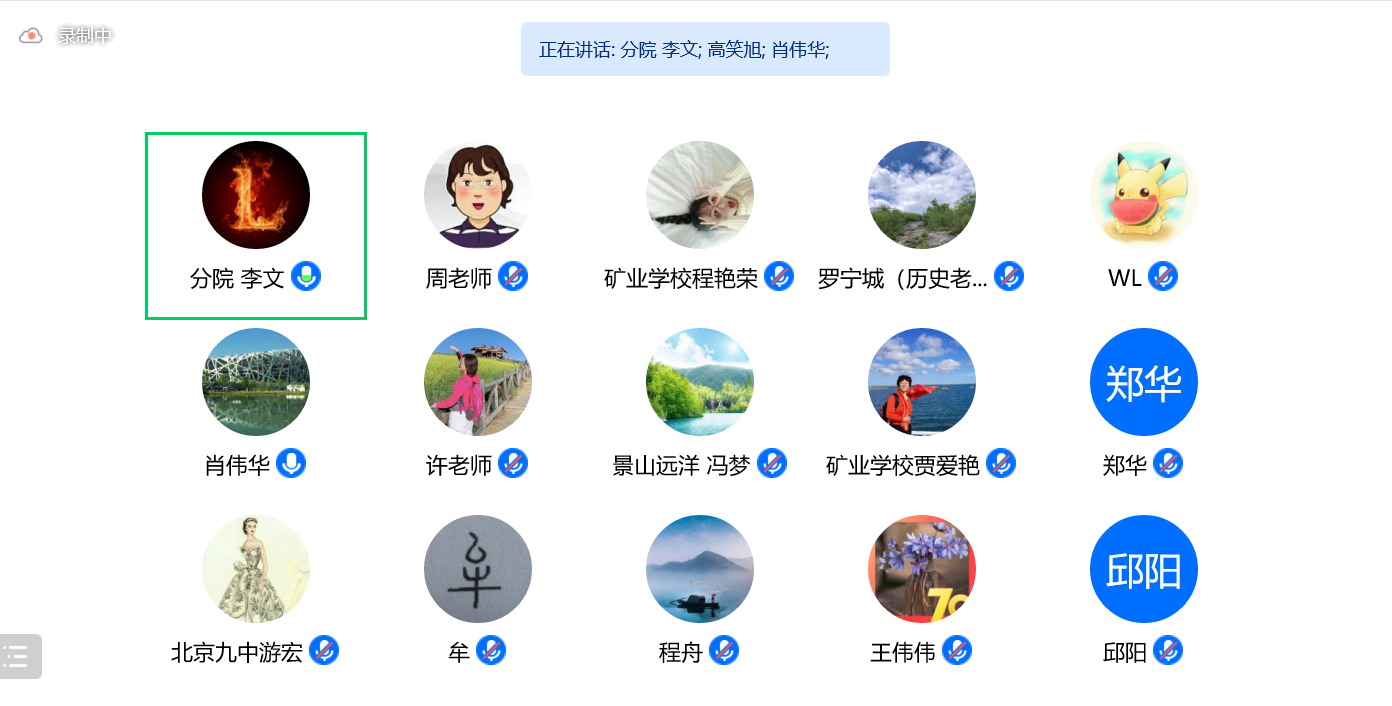The width and height of the screenshot is (1392, 706).
Task: Click the muted mic icon beside 北京九中游宏
Action: tap(324, 651)
